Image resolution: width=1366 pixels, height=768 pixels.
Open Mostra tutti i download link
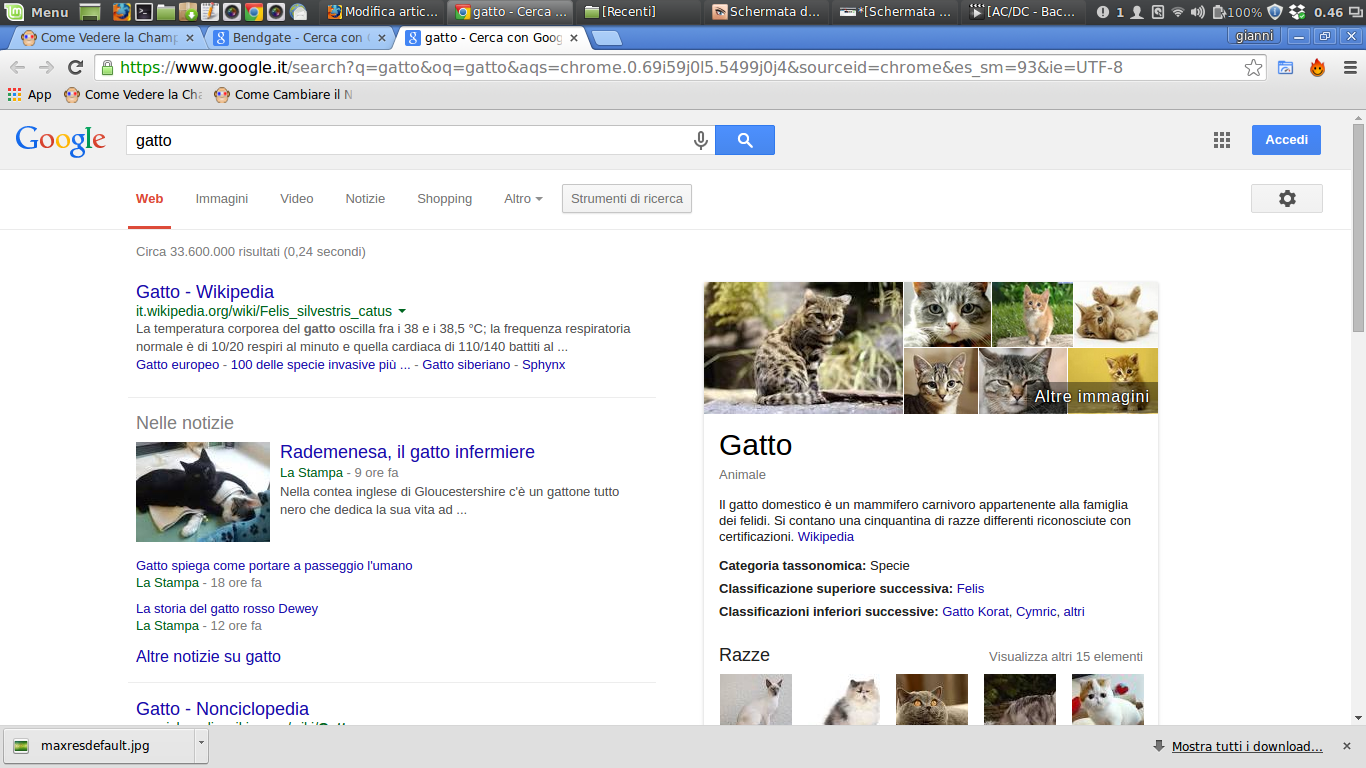coord(1247,746)
